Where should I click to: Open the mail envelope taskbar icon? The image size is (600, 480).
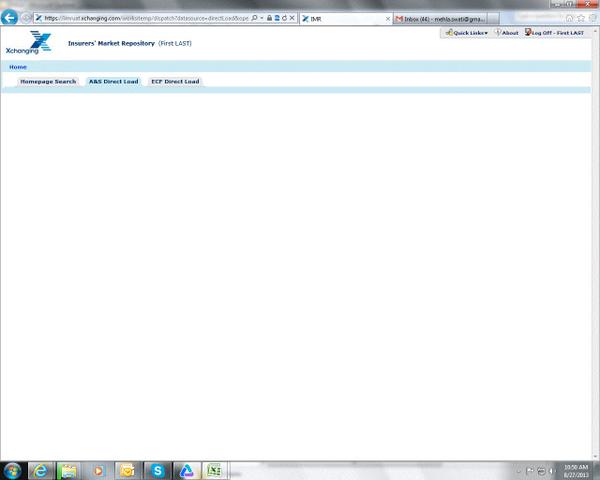pyautogui.click(x=127, y=471)
